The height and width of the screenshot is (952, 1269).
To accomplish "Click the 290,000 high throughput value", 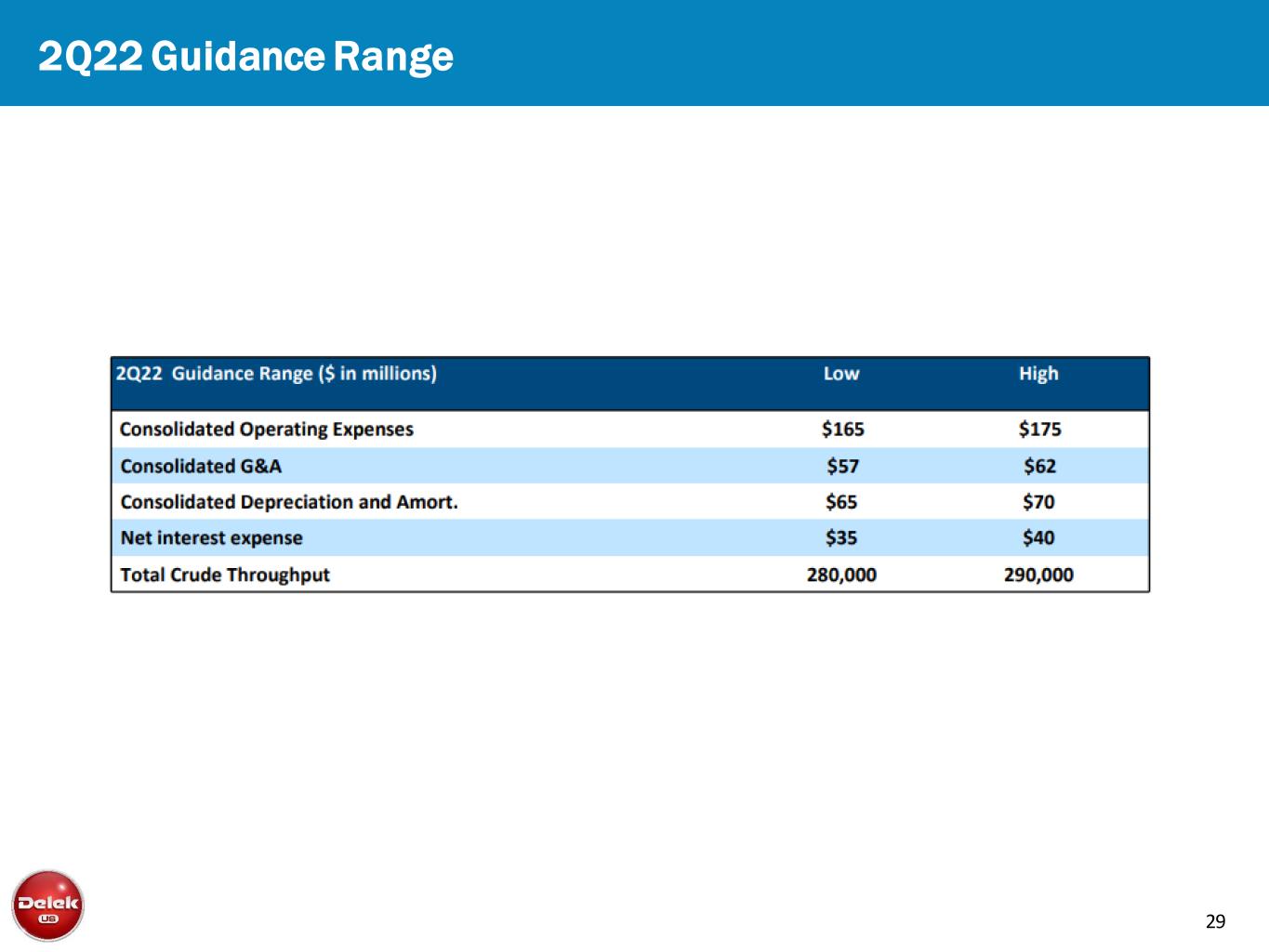I will [1038, 575].
